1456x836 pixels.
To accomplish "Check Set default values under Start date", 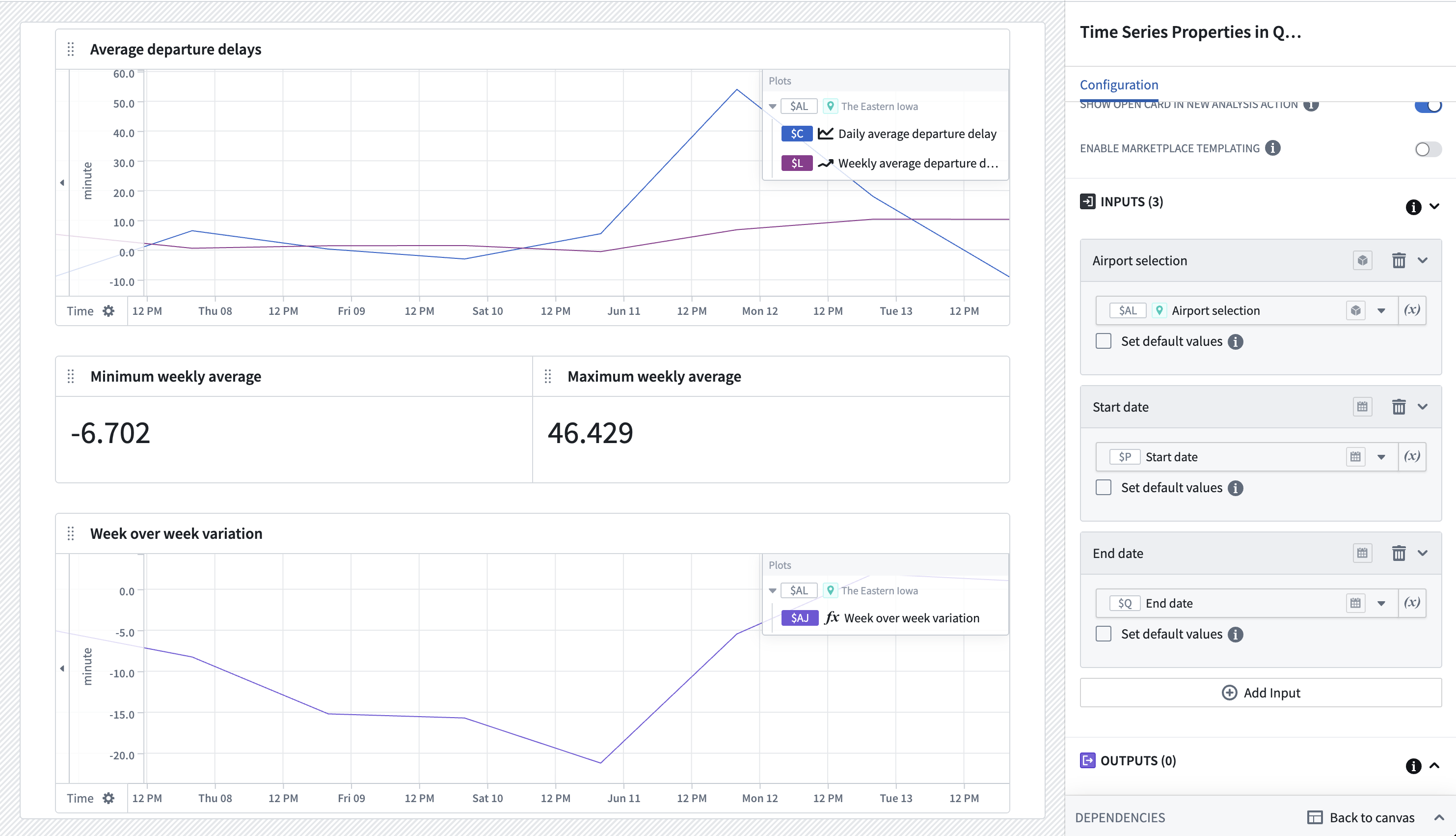I will [x=1104, y=487].
